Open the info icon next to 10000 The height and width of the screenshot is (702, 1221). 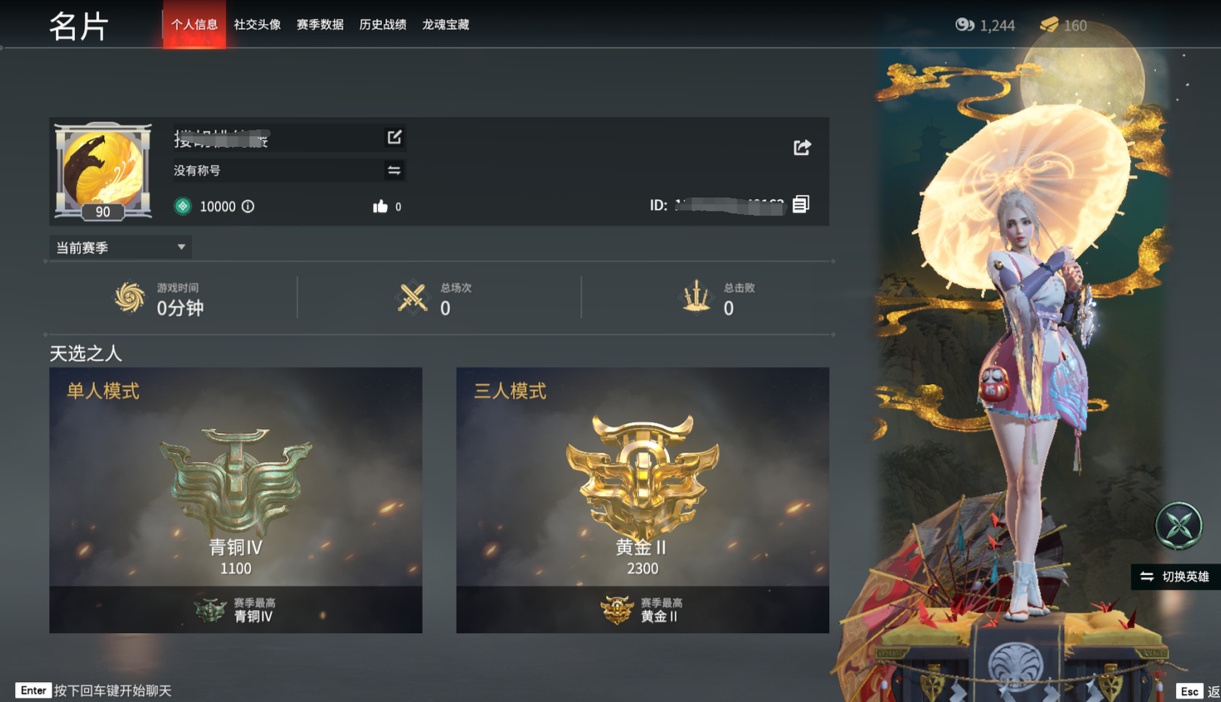[248, 206]
